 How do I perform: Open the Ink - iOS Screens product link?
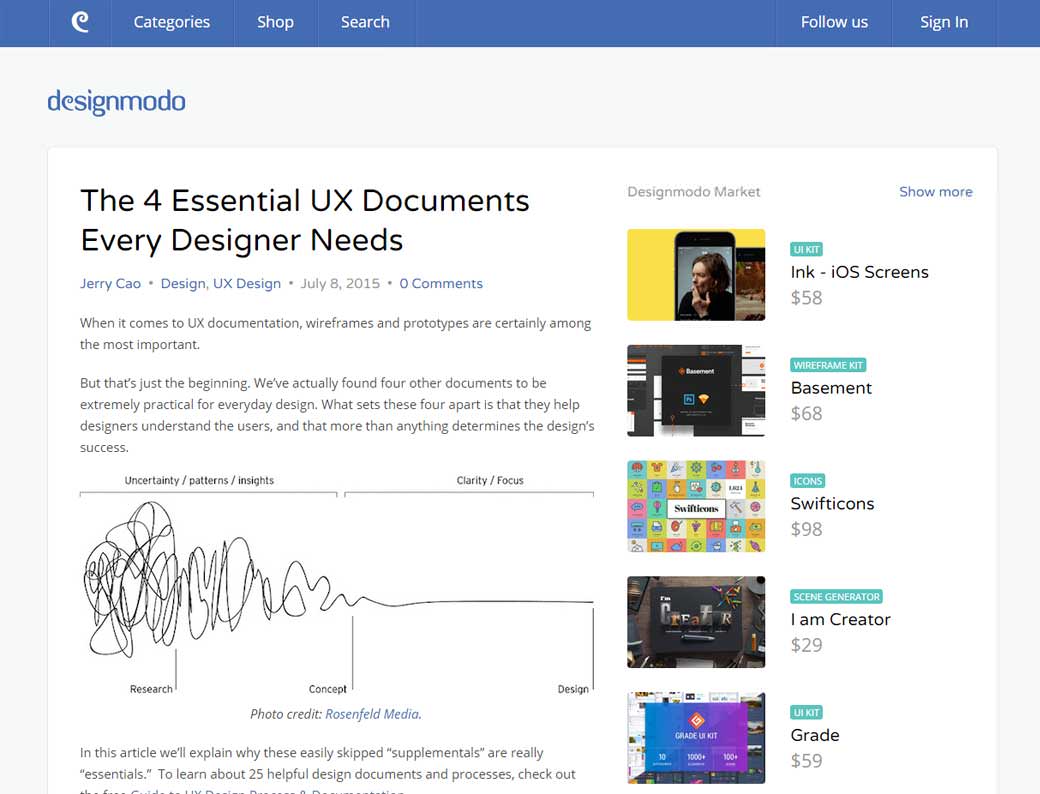[x=859, y=271]
